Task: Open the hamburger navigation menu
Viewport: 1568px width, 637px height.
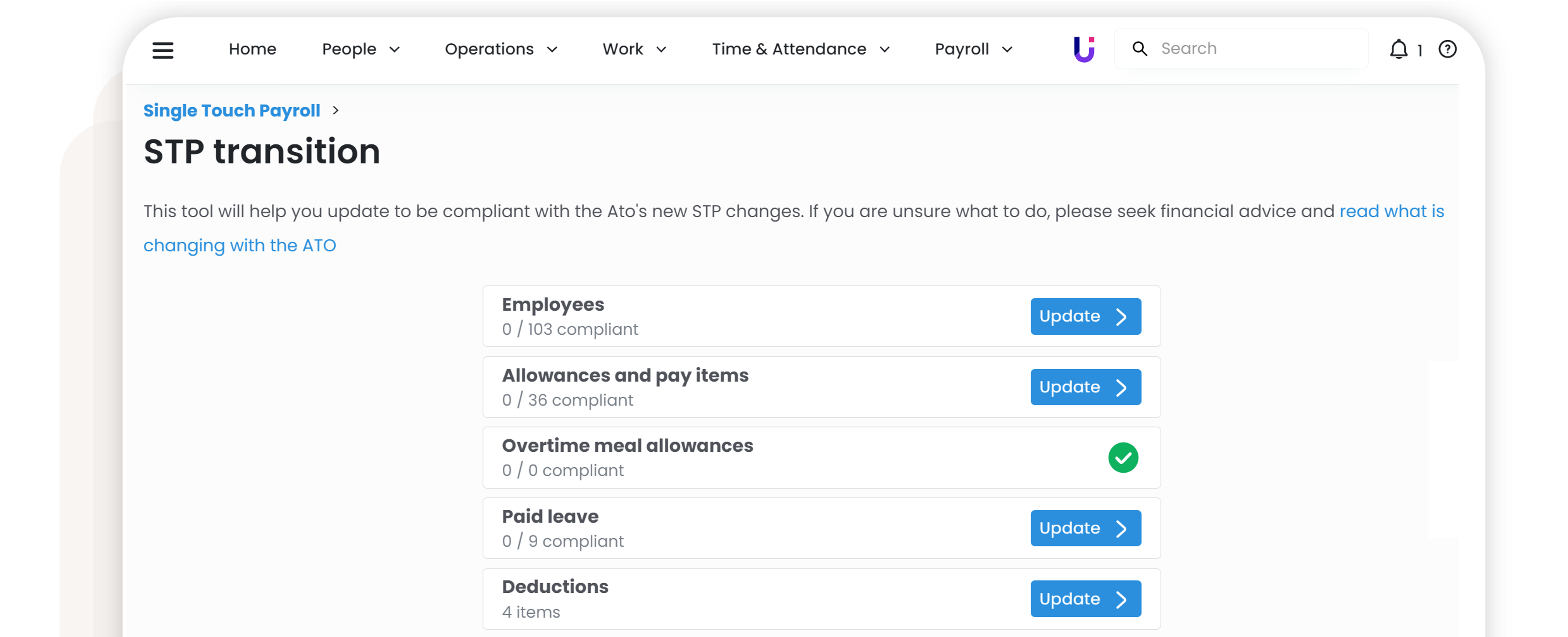Action: pyautogui.click(x=162, y=50)
